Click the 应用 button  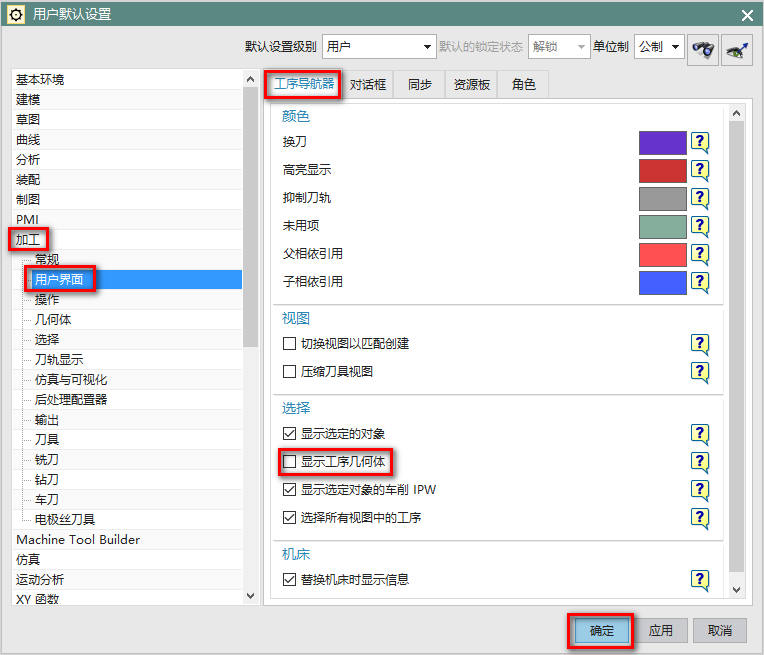click(x=660, y=631)
